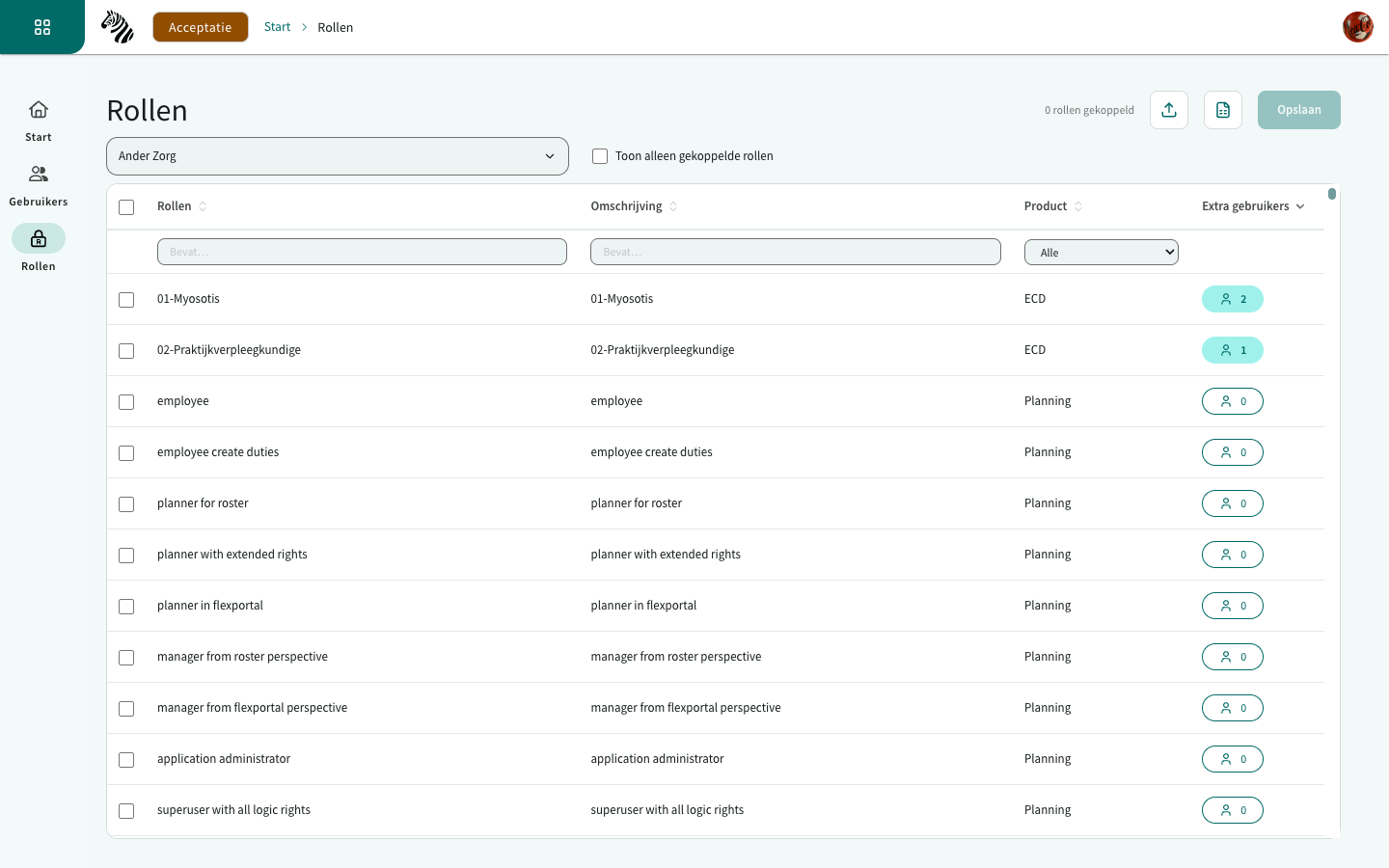Click the 'employee create duties' role name
Viewport: 1389px width, 868px height.
[218, 452]
